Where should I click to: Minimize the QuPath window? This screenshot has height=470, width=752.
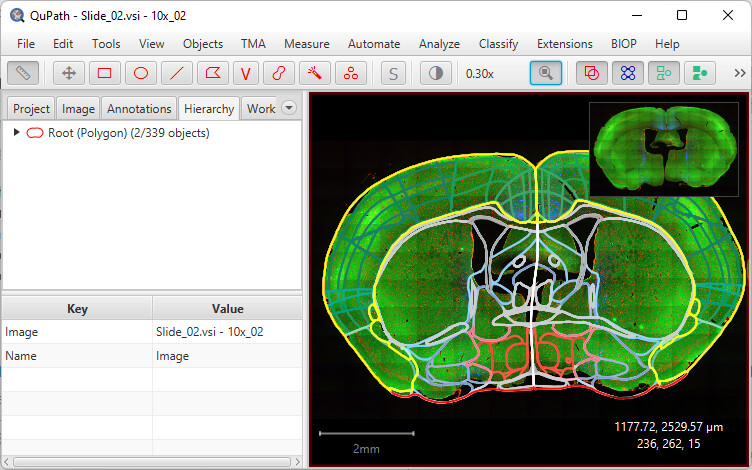[637, 15]
